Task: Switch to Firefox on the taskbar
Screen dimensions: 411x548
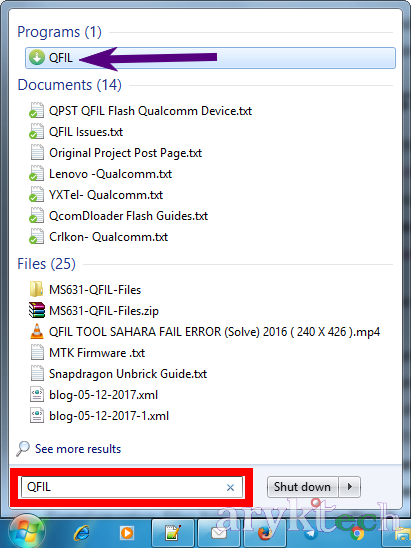Action: pos(265,533)
